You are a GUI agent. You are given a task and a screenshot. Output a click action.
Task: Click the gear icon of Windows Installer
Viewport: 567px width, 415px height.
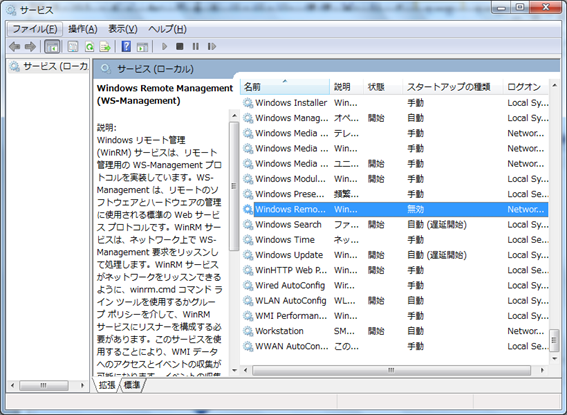248,103
